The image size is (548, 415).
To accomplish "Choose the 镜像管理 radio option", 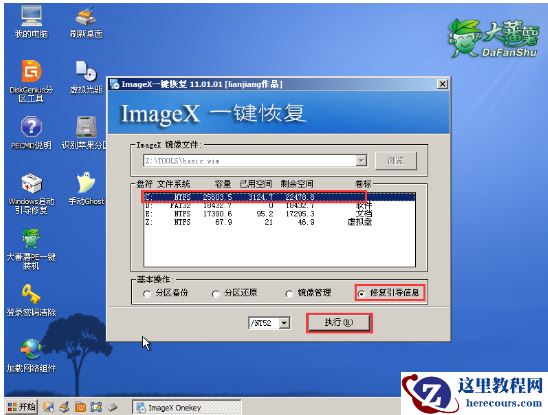I will coord(309,293).
